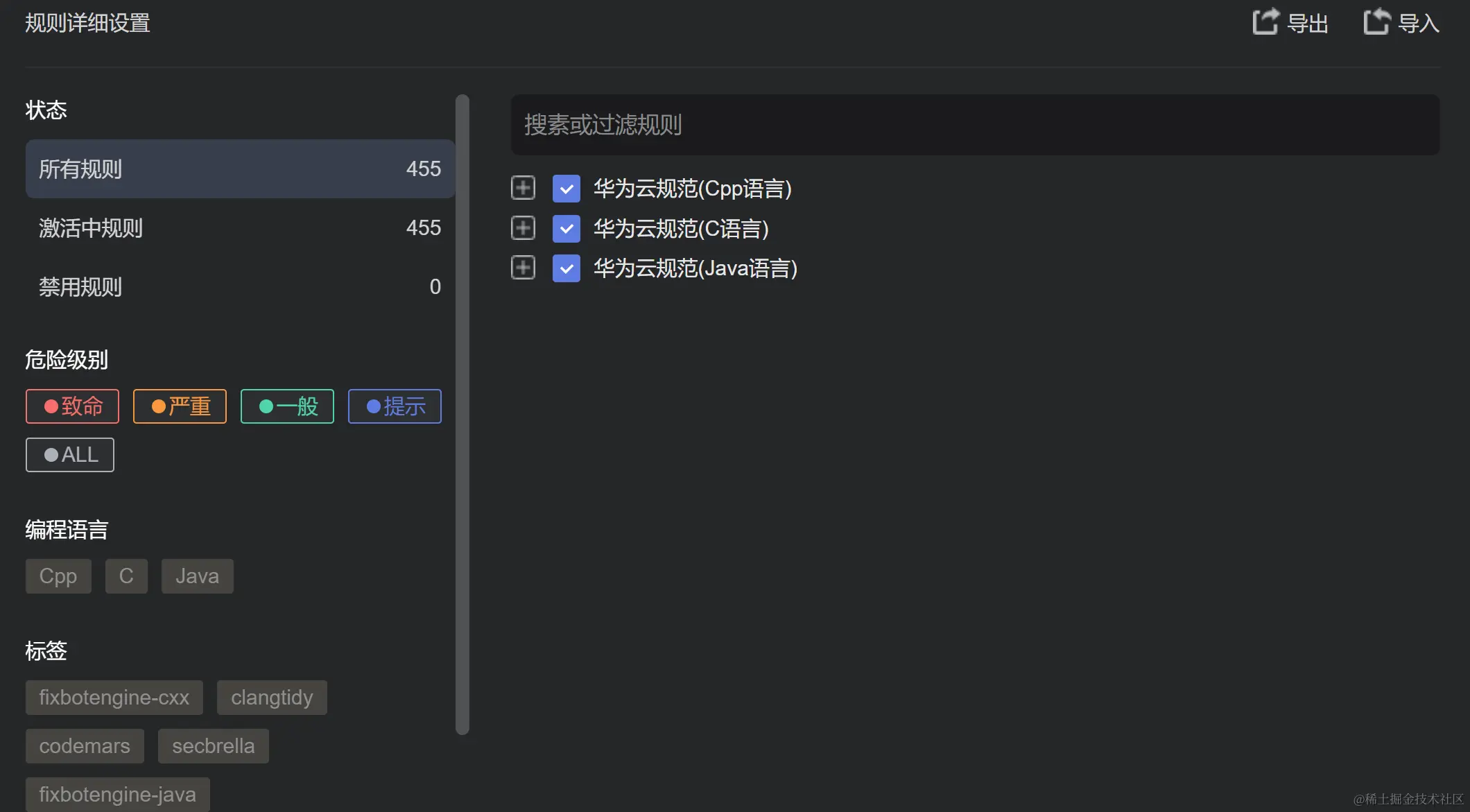Click the left panel vertical scrollbar

(x=462, y=414)
